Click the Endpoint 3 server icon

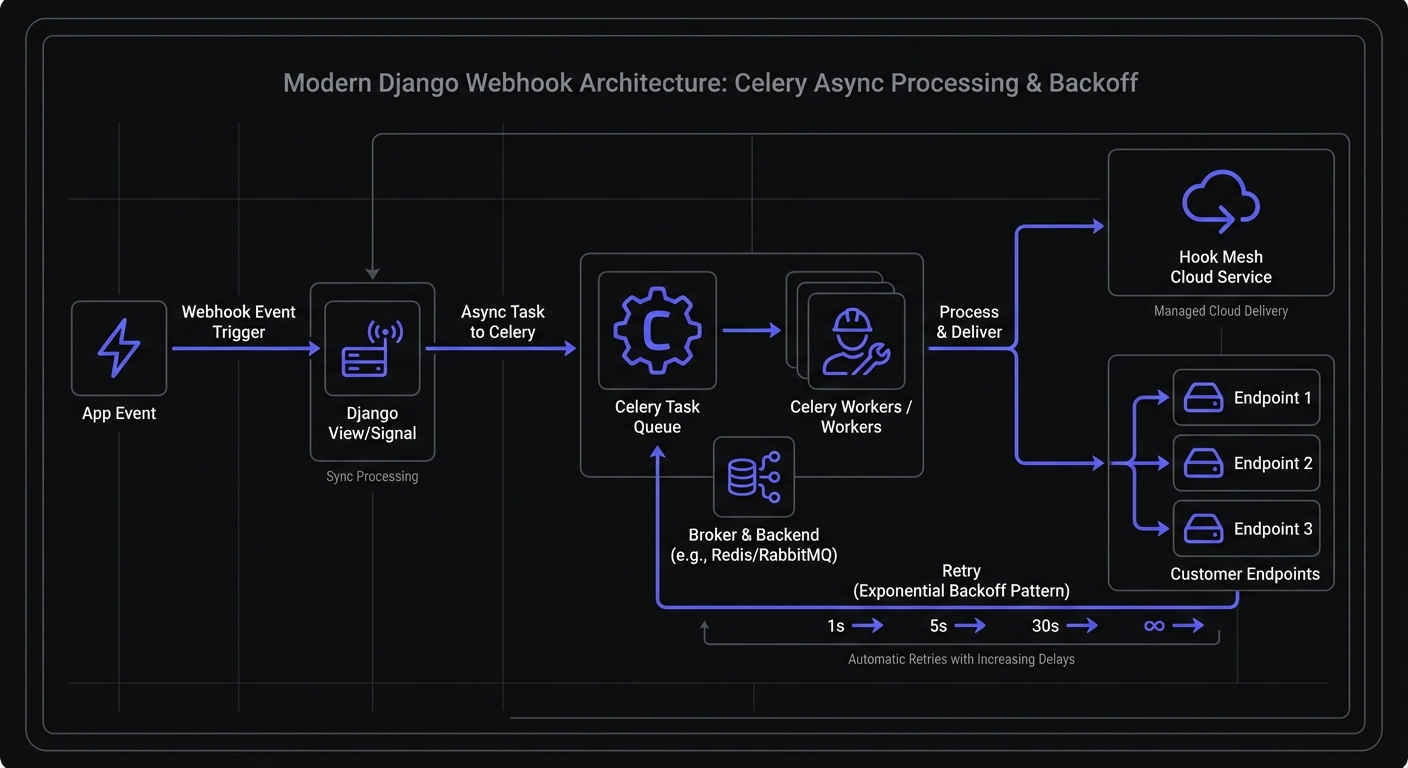1203,529
